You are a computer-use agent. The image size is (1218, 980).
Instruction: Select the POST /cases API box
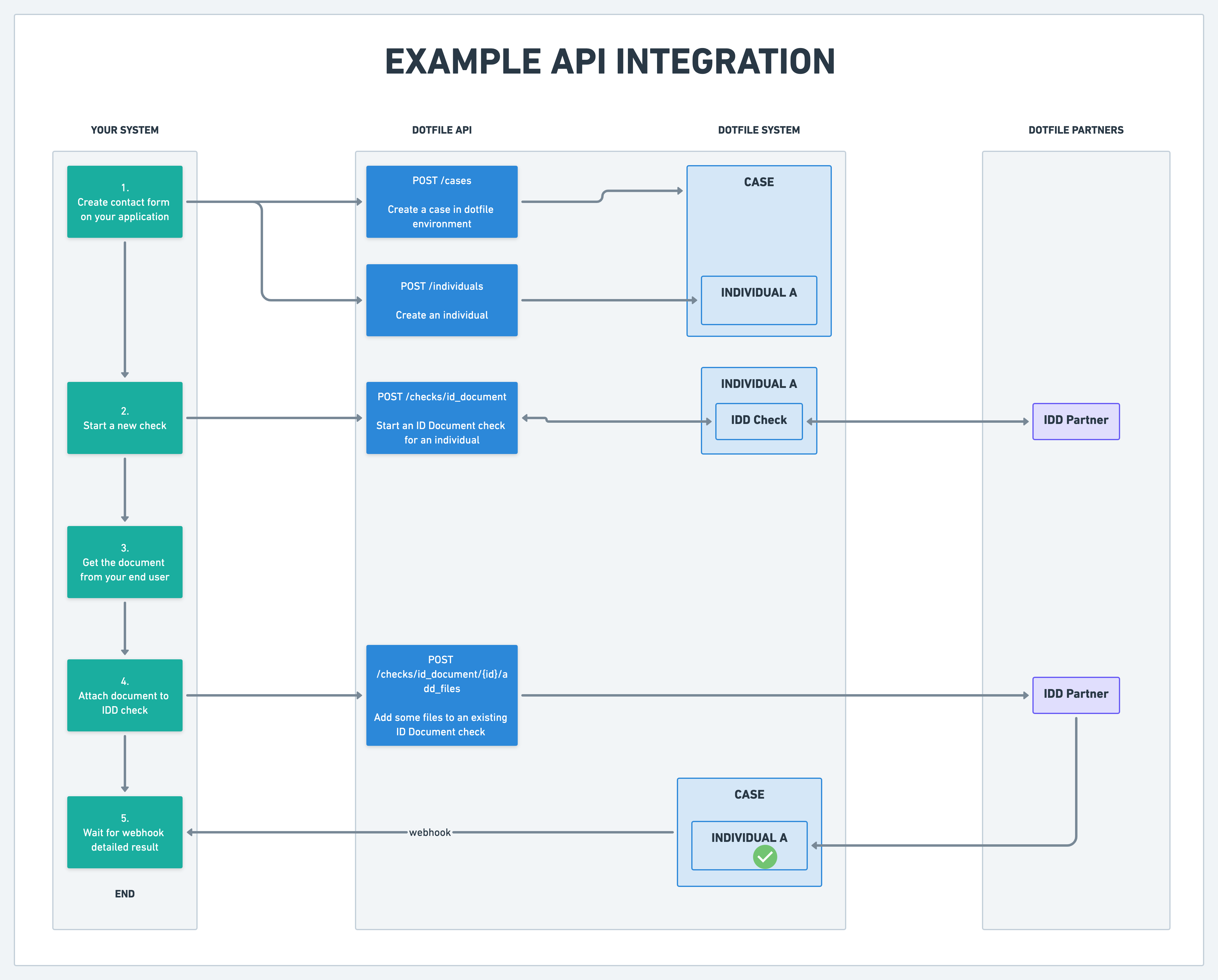441,202
